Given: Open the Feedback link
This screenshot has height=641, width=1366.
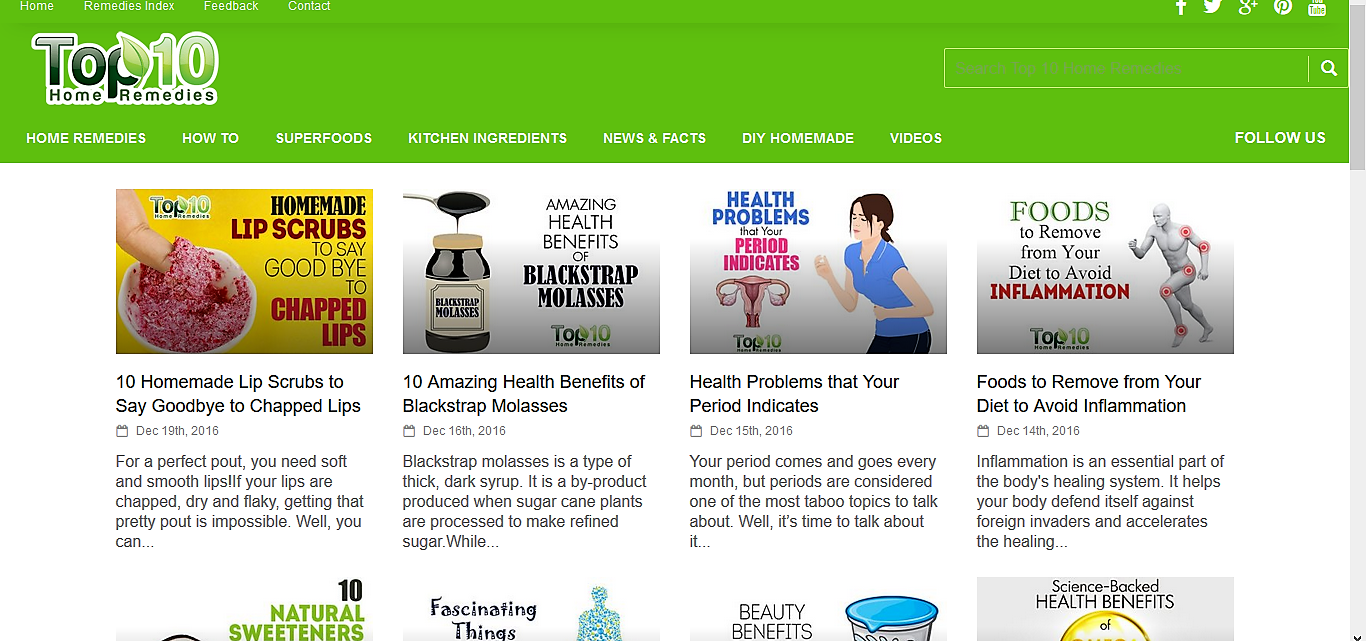Looking at the screenshot, I should 231,6.
